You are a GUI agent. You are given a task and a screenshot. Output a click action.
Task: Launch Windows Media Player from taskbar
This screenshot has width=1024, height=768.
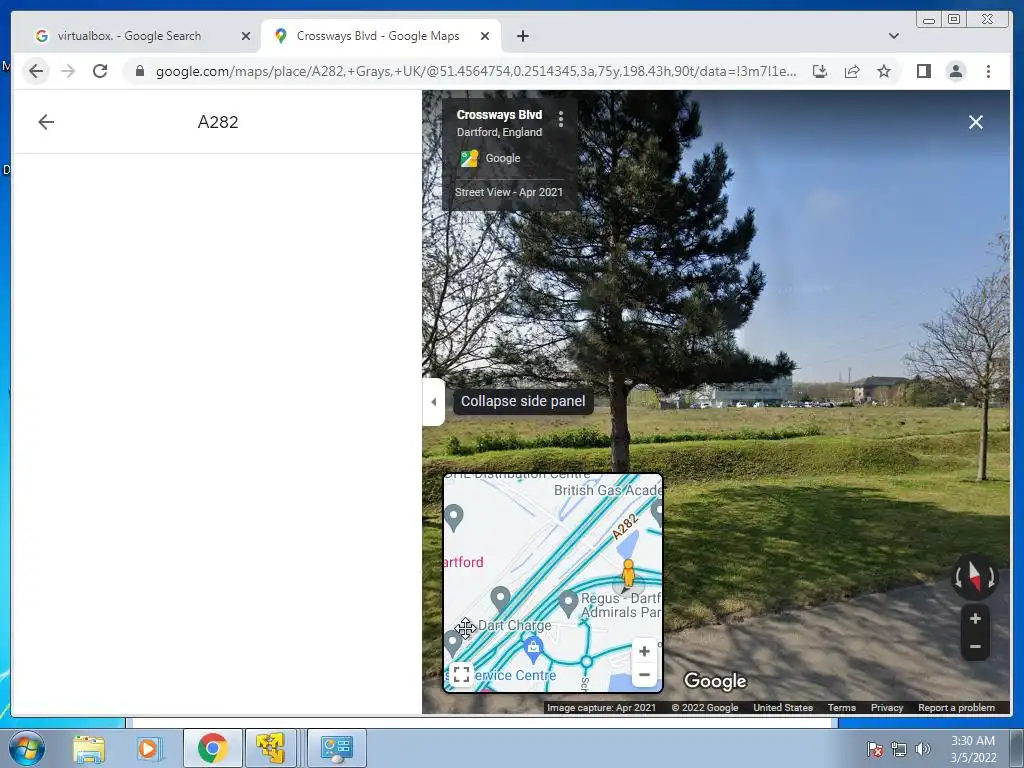pos(149,748)
